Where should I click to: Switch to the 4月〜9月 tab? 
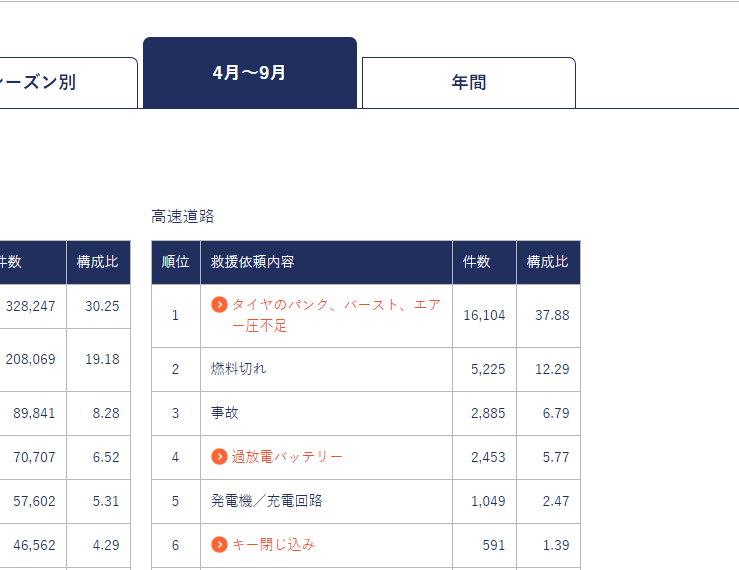coord(250,73)
